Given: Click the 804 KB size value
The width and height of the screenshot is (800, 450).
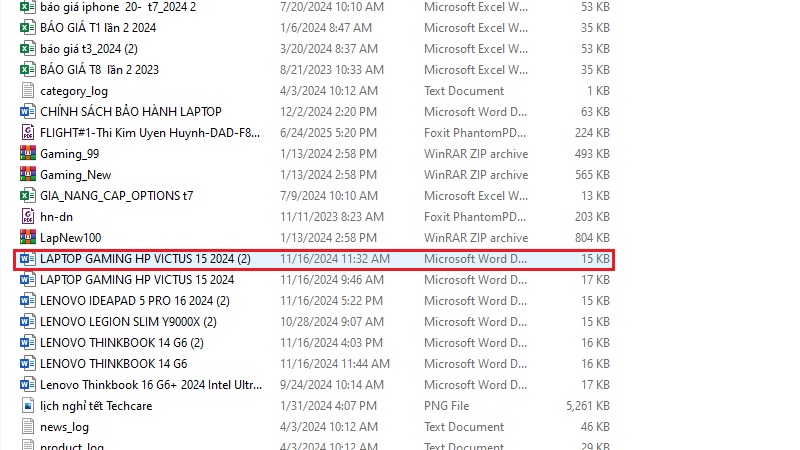Looking at the screenshot, I should pos(592,238).
